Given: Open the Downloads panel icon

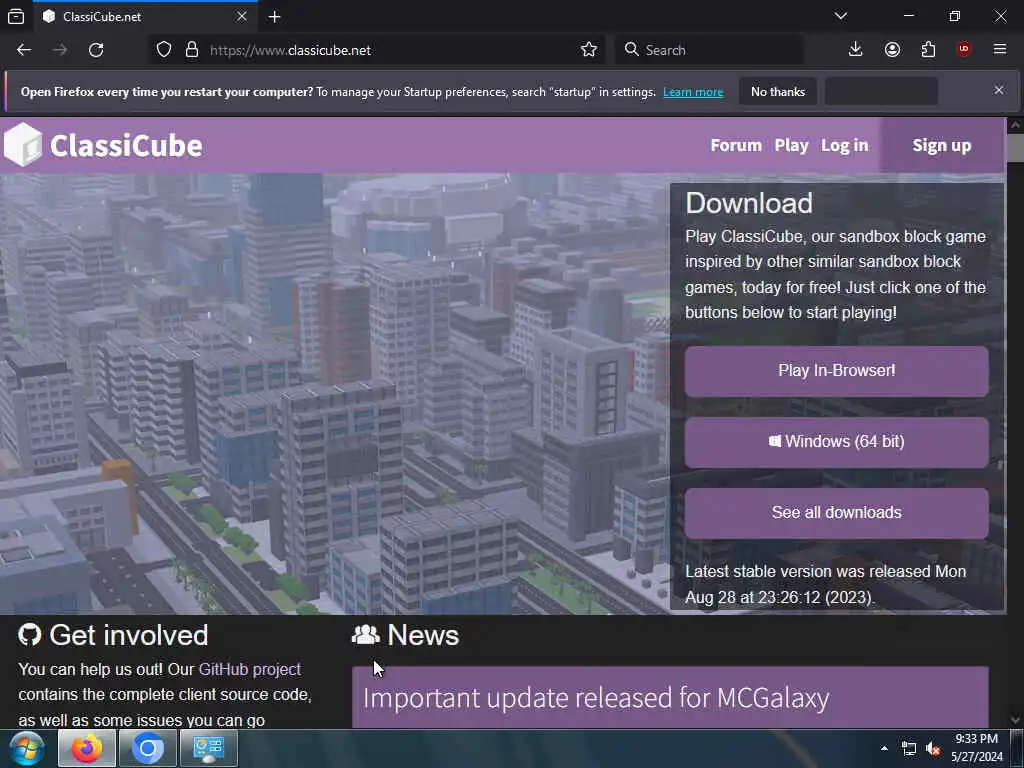Looking at the screenshot, I should click(855, 50).
